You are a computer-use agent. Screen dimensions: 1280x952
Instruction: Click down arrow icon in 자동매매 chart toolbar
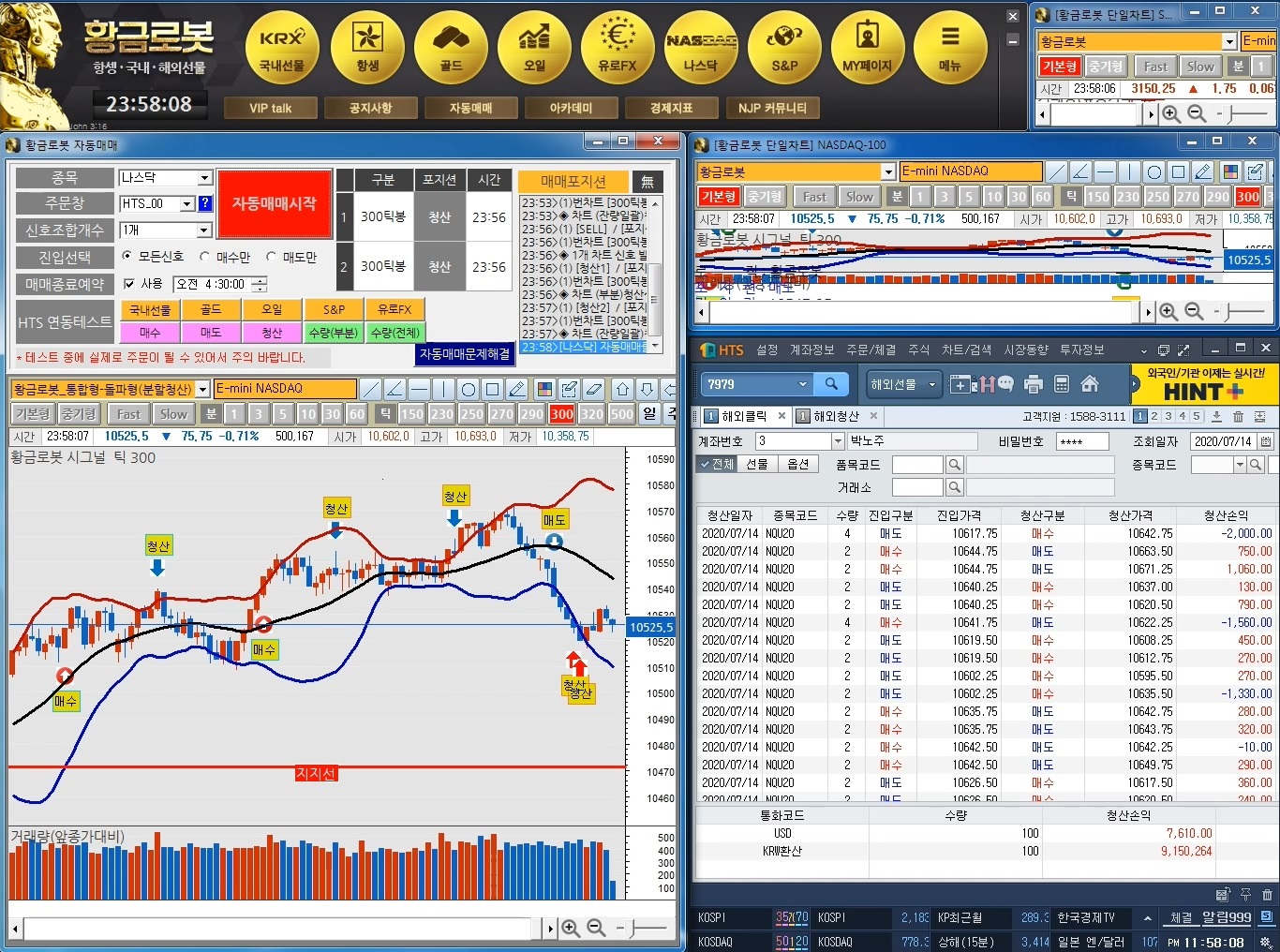coord(647,389)
